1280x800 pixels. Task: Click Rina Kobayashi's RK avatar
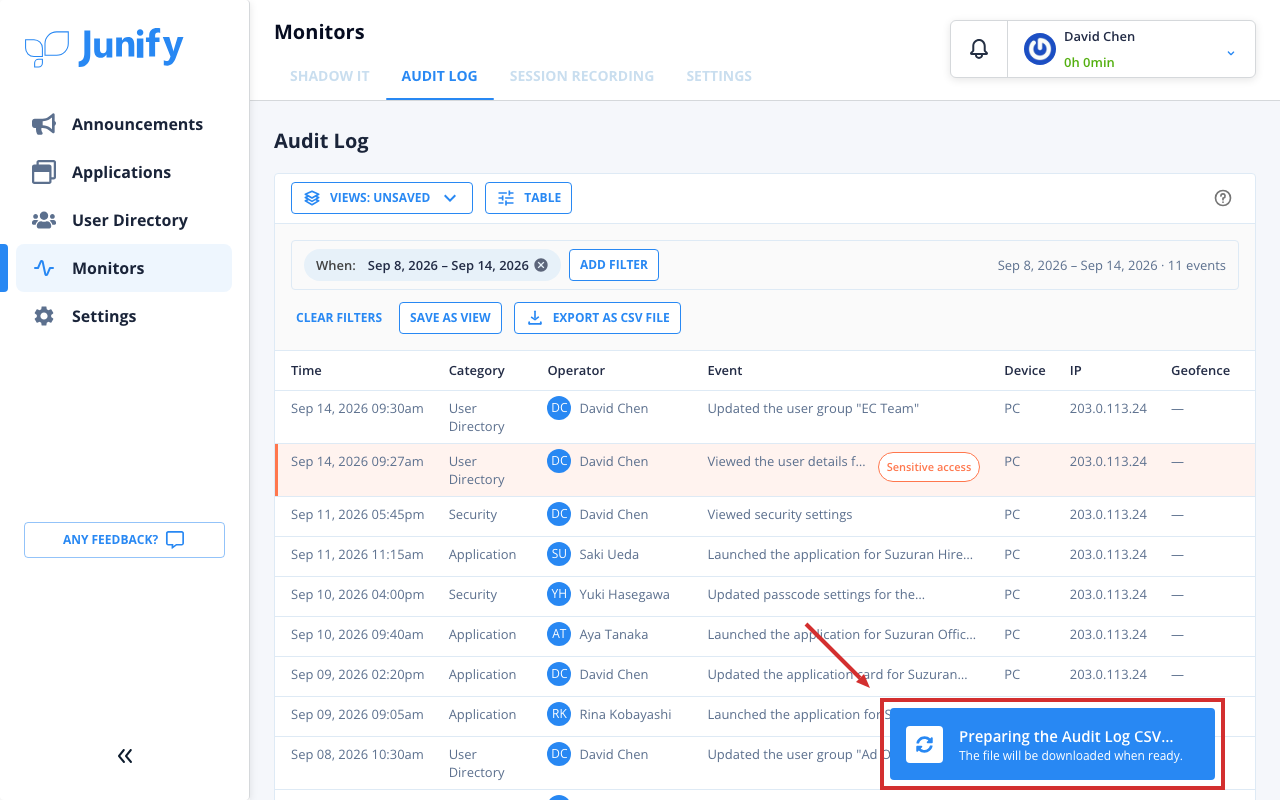coord(559,714)
